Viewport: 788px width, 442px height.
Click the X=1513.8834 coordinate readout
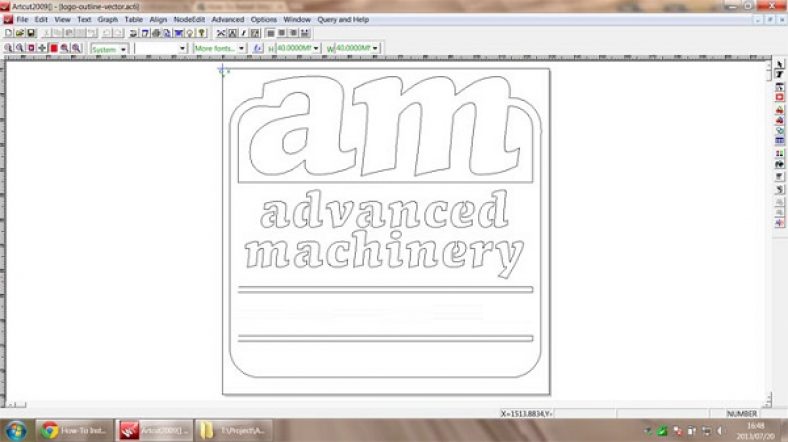[526, 414]
